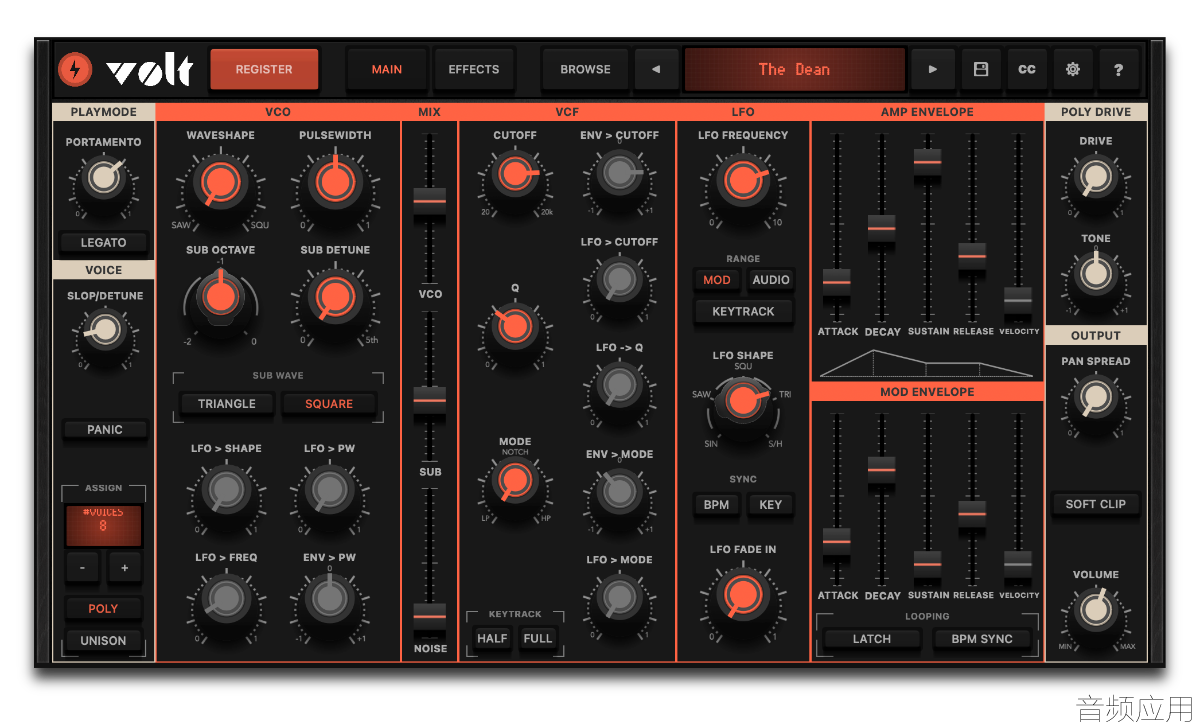Open the BROWSE preset browser
Viewport: 1200px width, 728px height.
586,70
